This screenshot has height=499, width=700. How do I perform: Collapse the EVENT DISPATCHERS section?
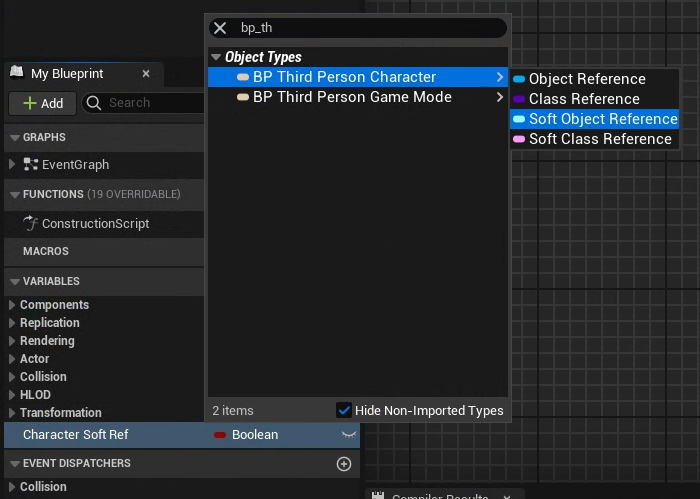(15, 464)
